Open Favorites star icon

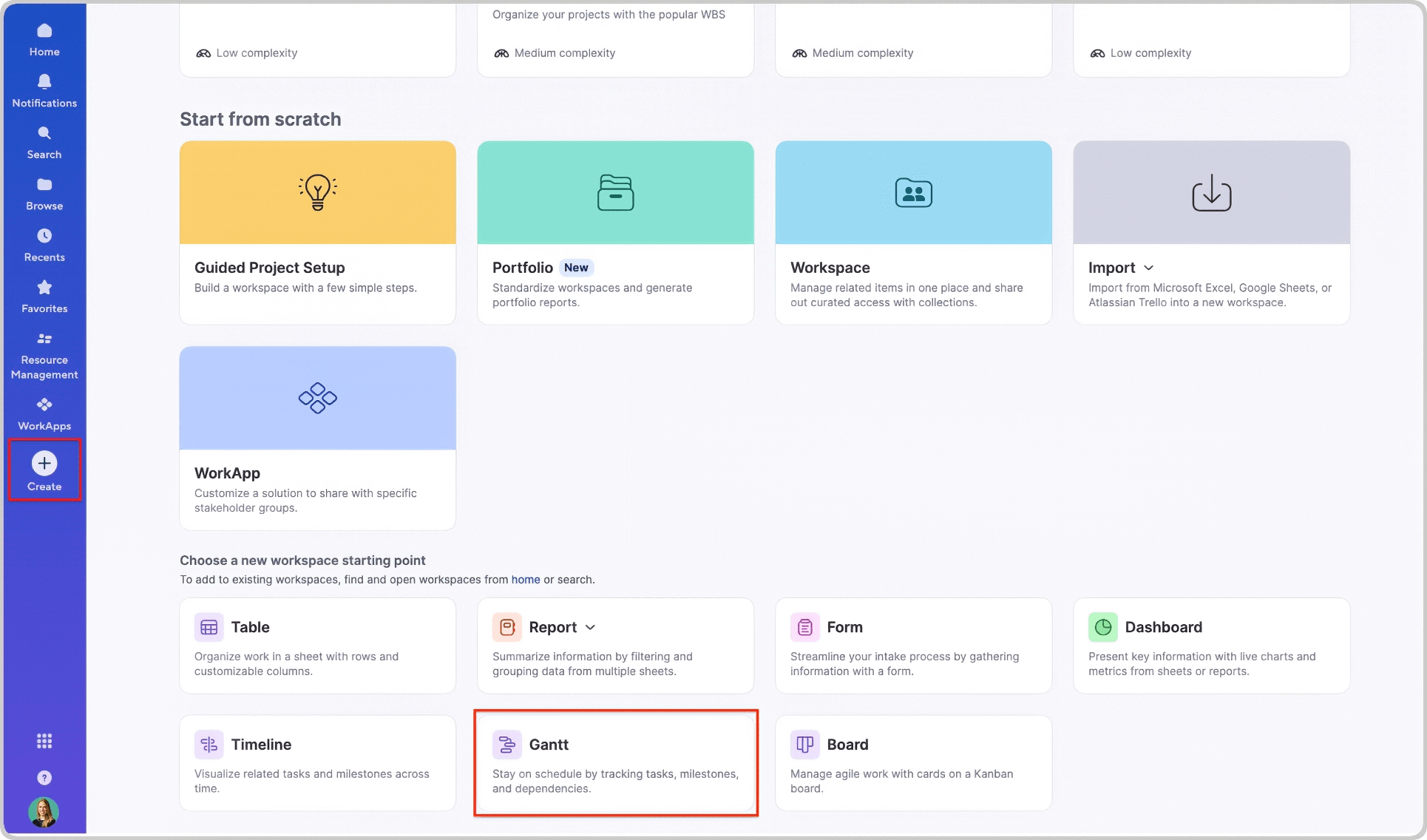(44, 296)
